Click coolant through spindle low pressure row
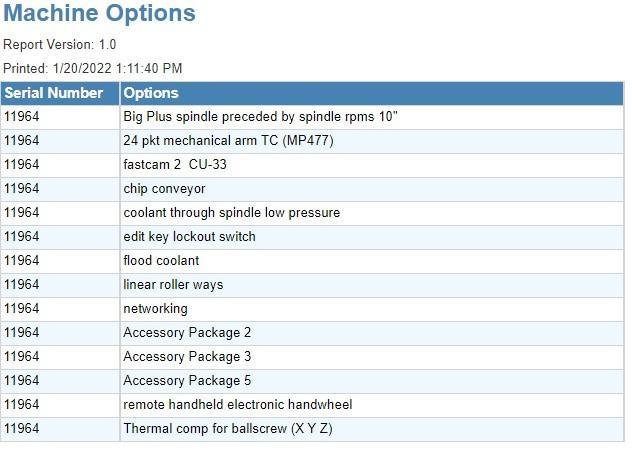 [x=312, y=213]
